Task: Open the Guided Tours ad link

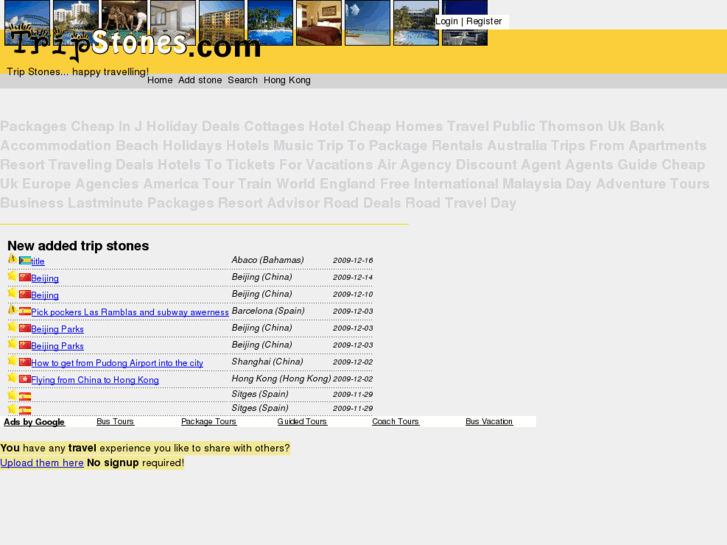Action: point(302,422)
